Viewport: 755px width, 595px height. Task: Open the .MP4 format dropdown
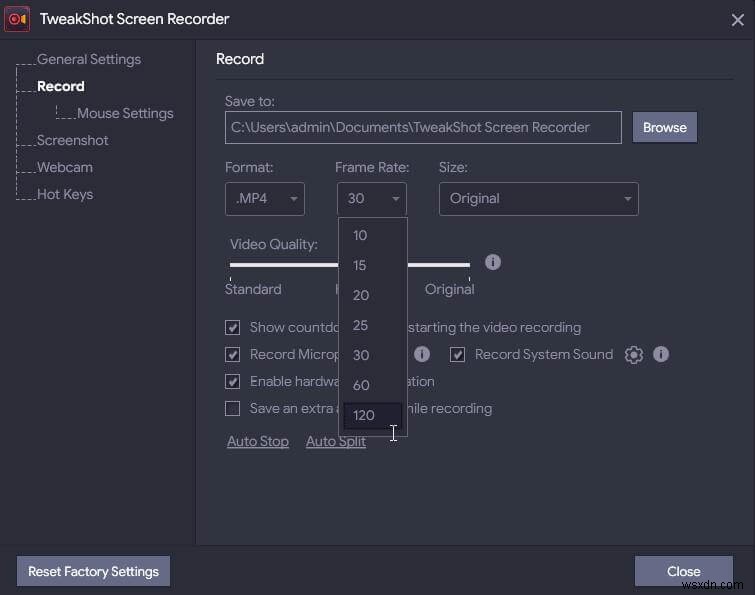coord(264,199)
